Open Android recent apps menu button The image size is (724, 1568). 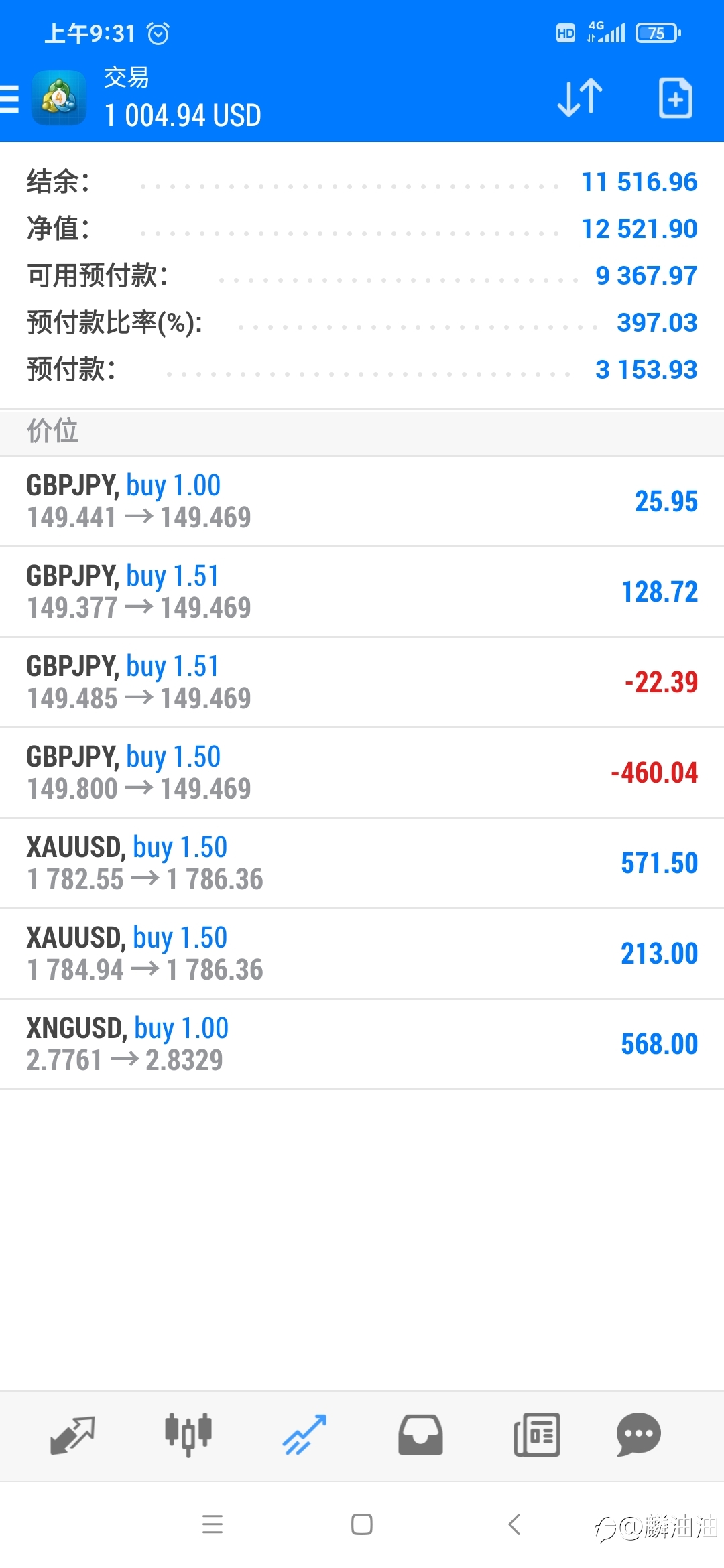point(213,1524)
